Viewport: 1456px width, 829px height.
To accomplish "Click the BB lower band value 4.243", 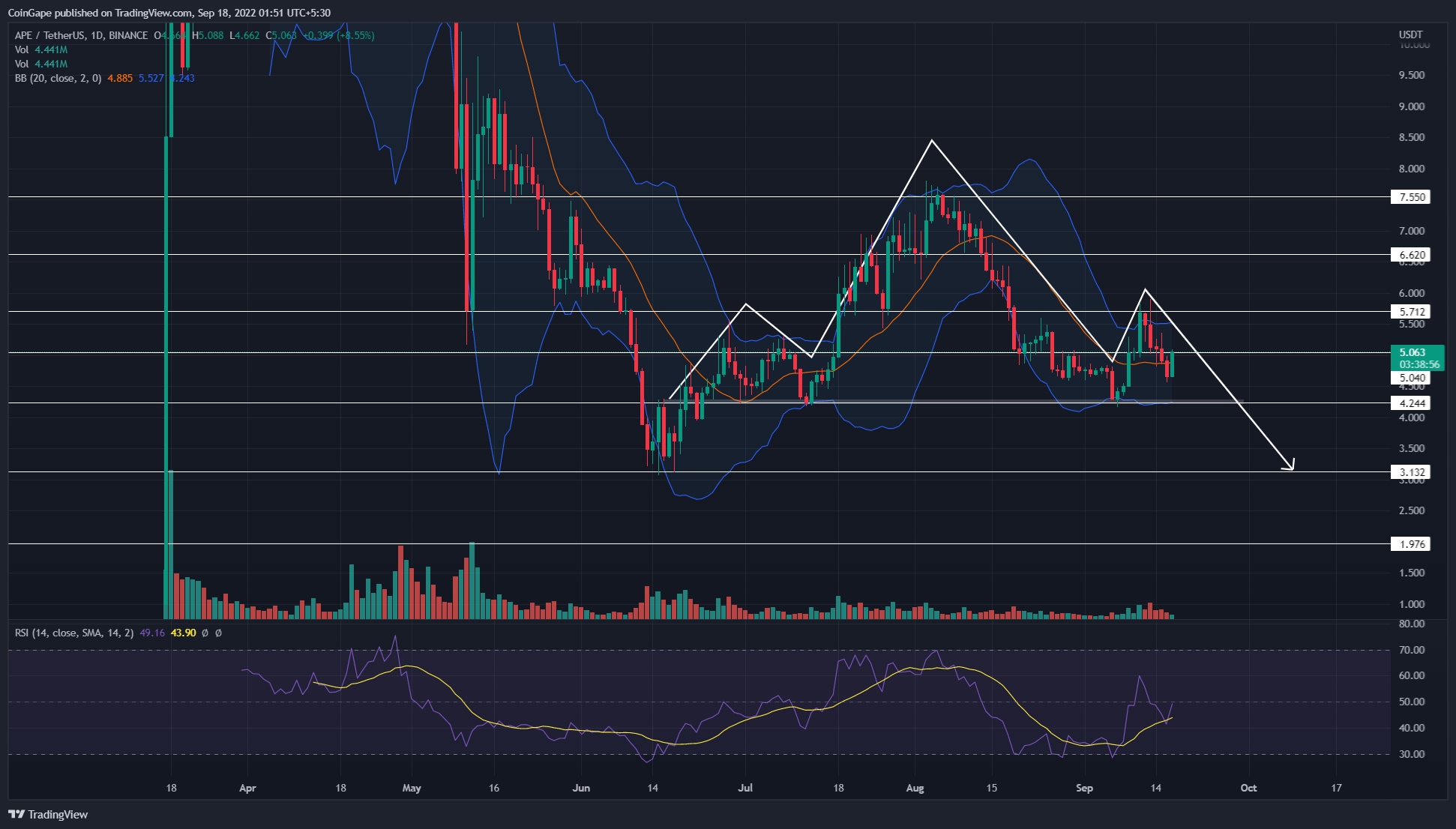I will click(182, 78).
